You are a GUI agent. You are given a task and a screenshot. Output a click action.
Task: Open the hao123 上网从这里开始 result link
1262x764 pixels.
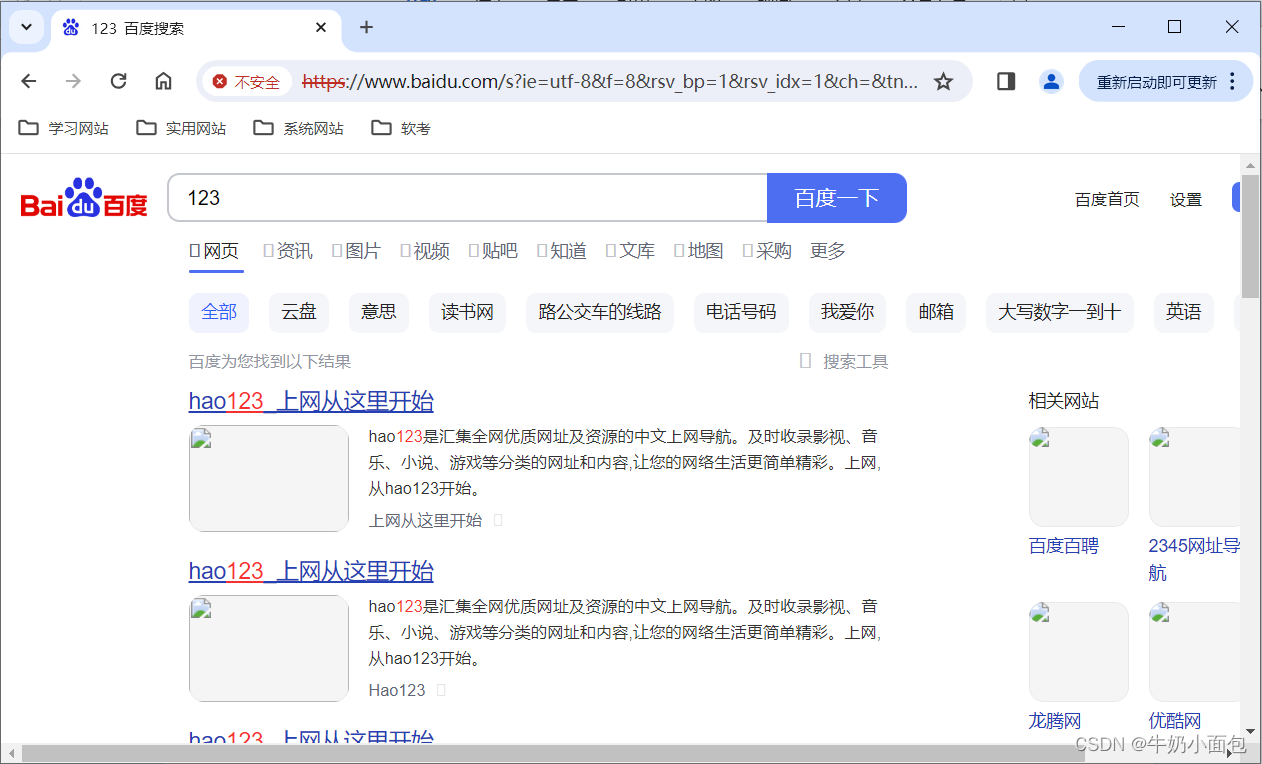pyautogui.click(x=310, y=401)
